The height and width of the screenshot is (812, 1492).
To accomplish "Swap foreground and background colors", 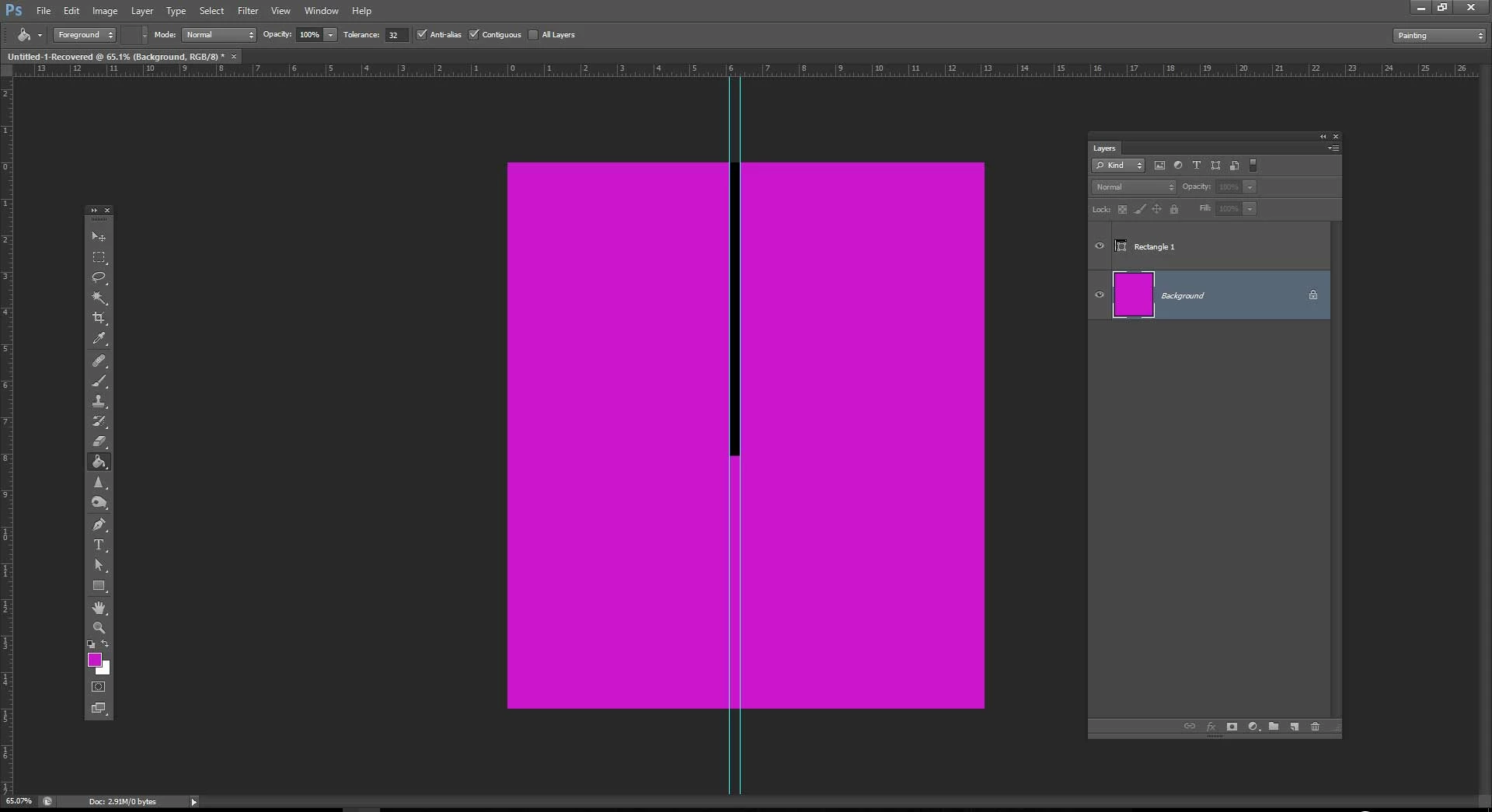I will point(106,644).
